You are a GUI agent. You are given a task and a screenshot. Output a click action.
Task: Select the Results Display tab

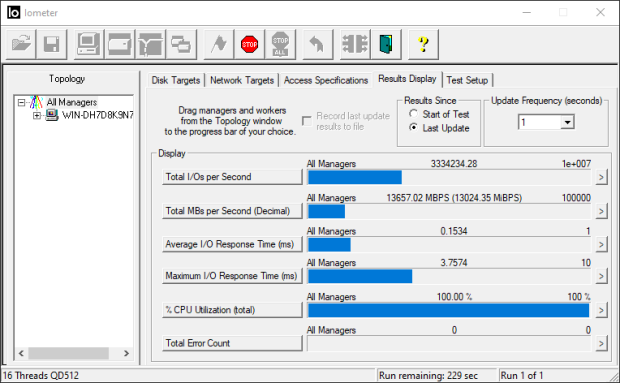coord(407,79)
